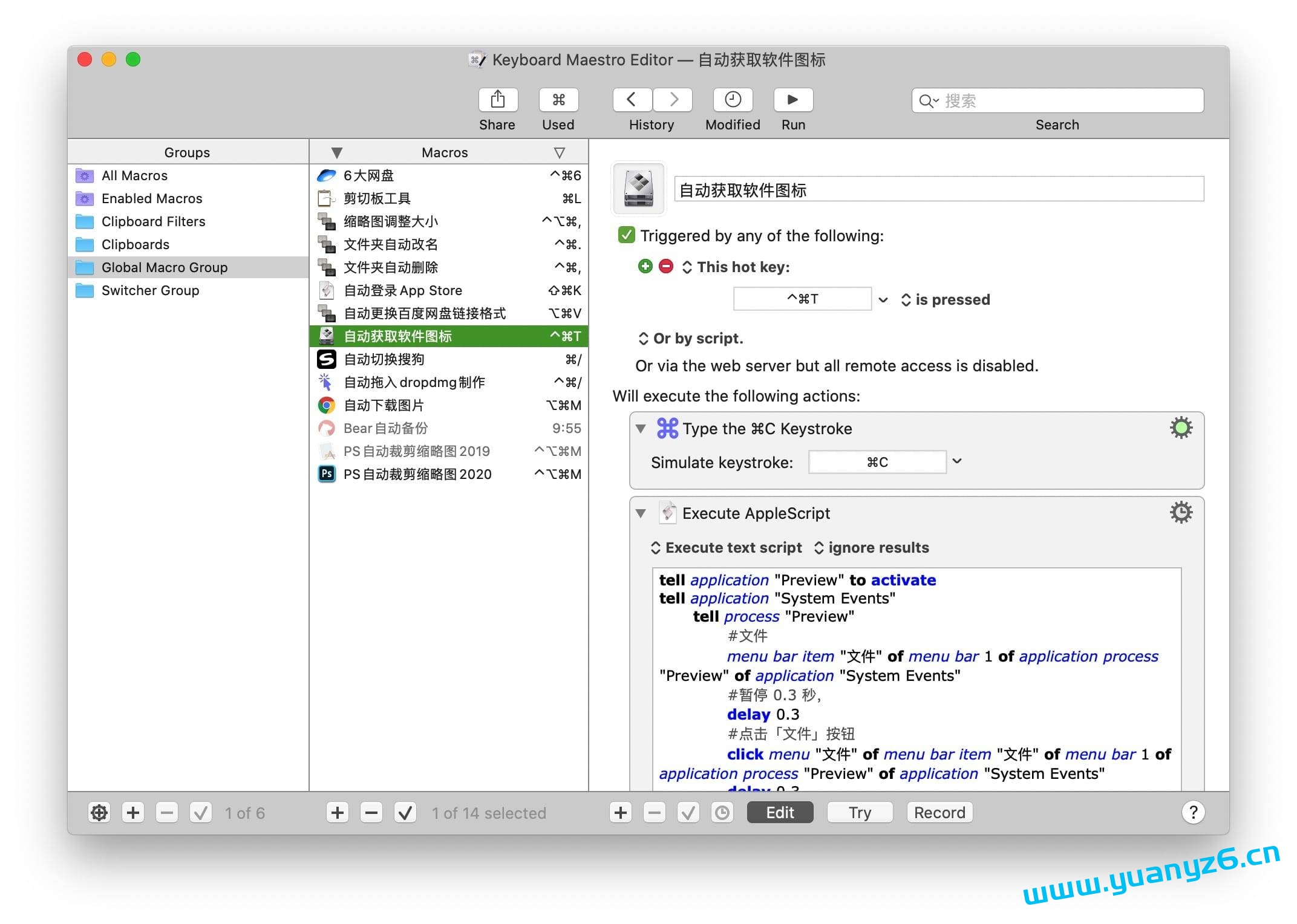Go back in History with left arrow
Screen dimensions: 1297x924
(632, 100)
